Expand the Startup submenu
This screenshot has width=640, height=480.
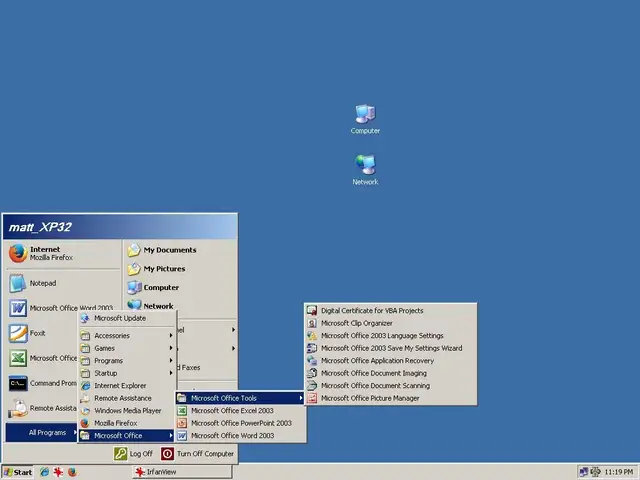click(x=127, y=373)
